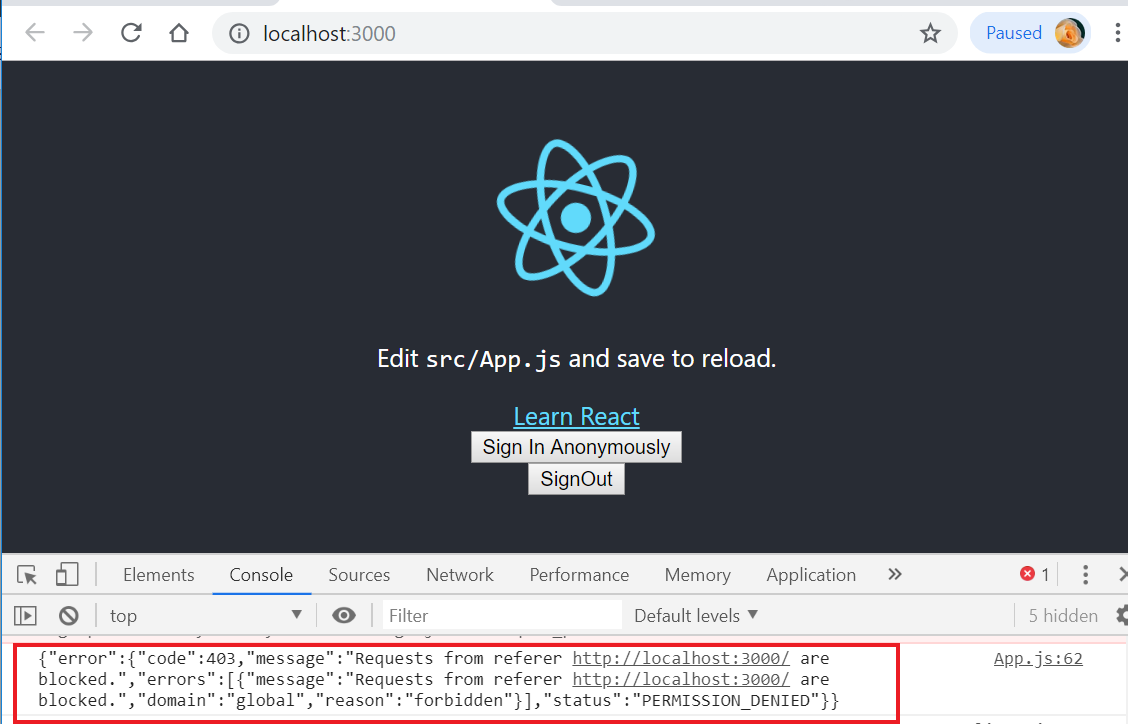1128x724 pixels.
Task: Open the Learn React link
Action: point(576,416)
